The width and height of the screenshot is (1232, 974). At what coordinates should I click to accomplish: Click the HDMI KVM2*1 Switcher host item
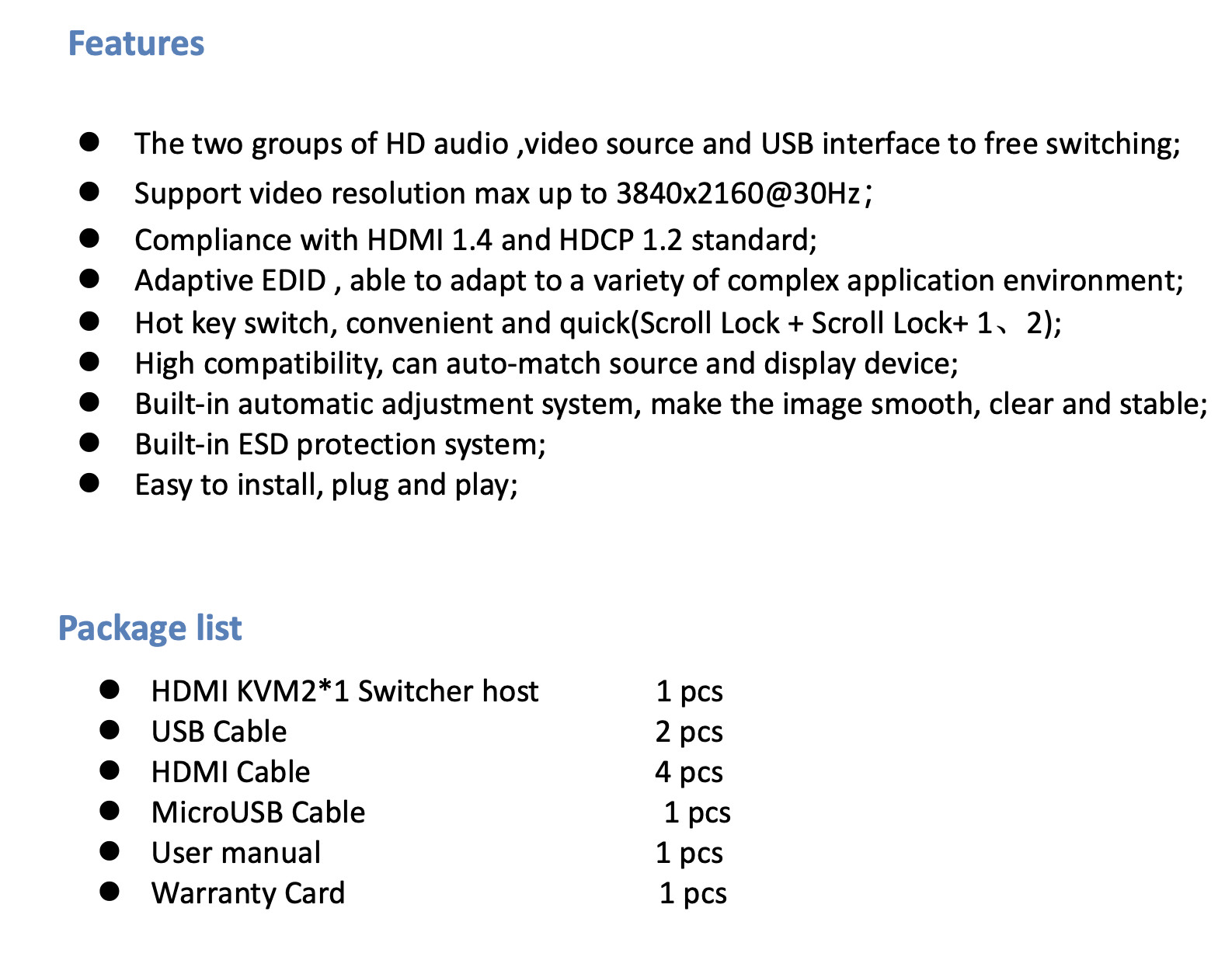[x=345, y=691]
